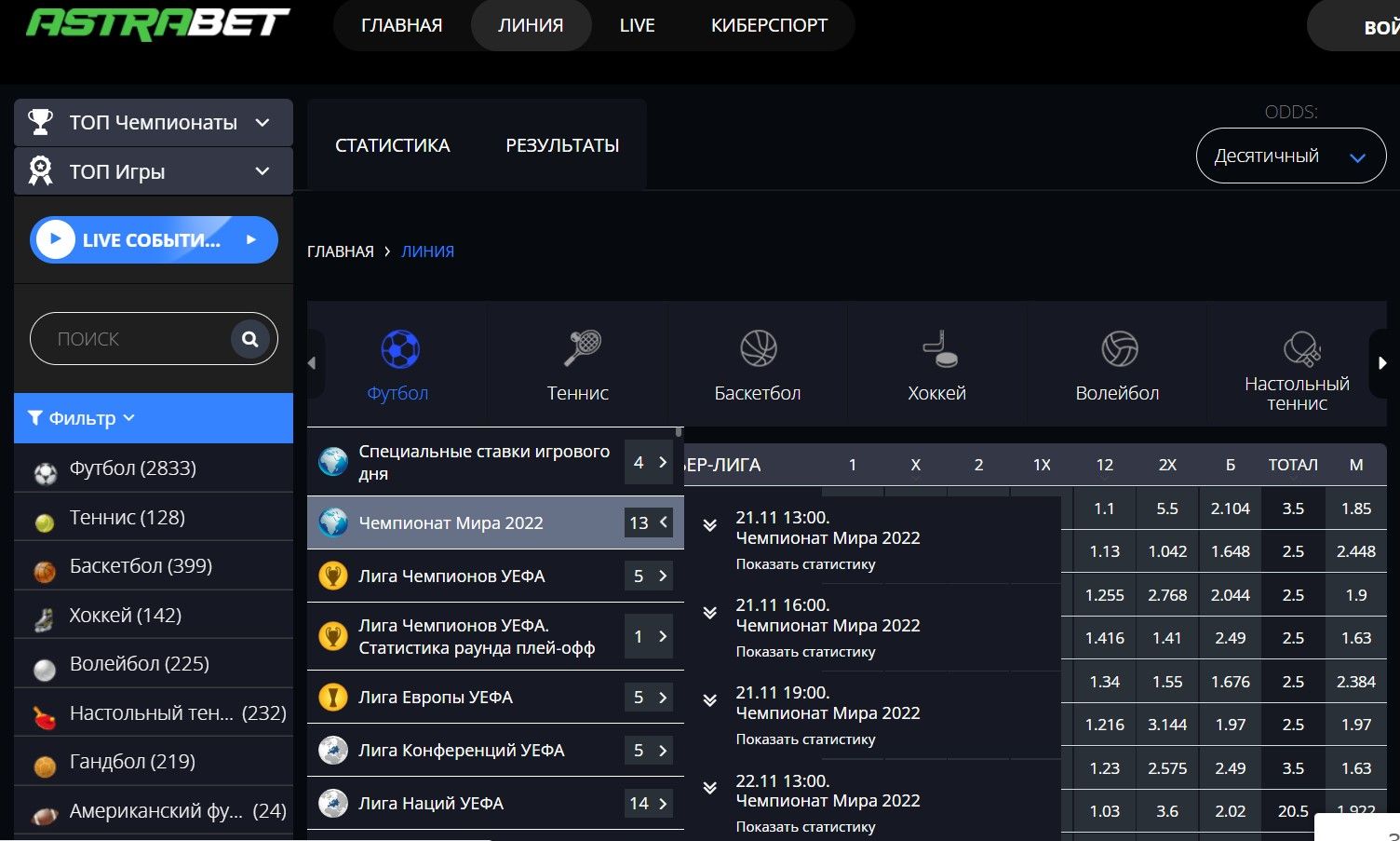This screenshot has height=841, width=1400.
Task: Click the 1.042 odds cell
Action: (x=1167, y=551)
